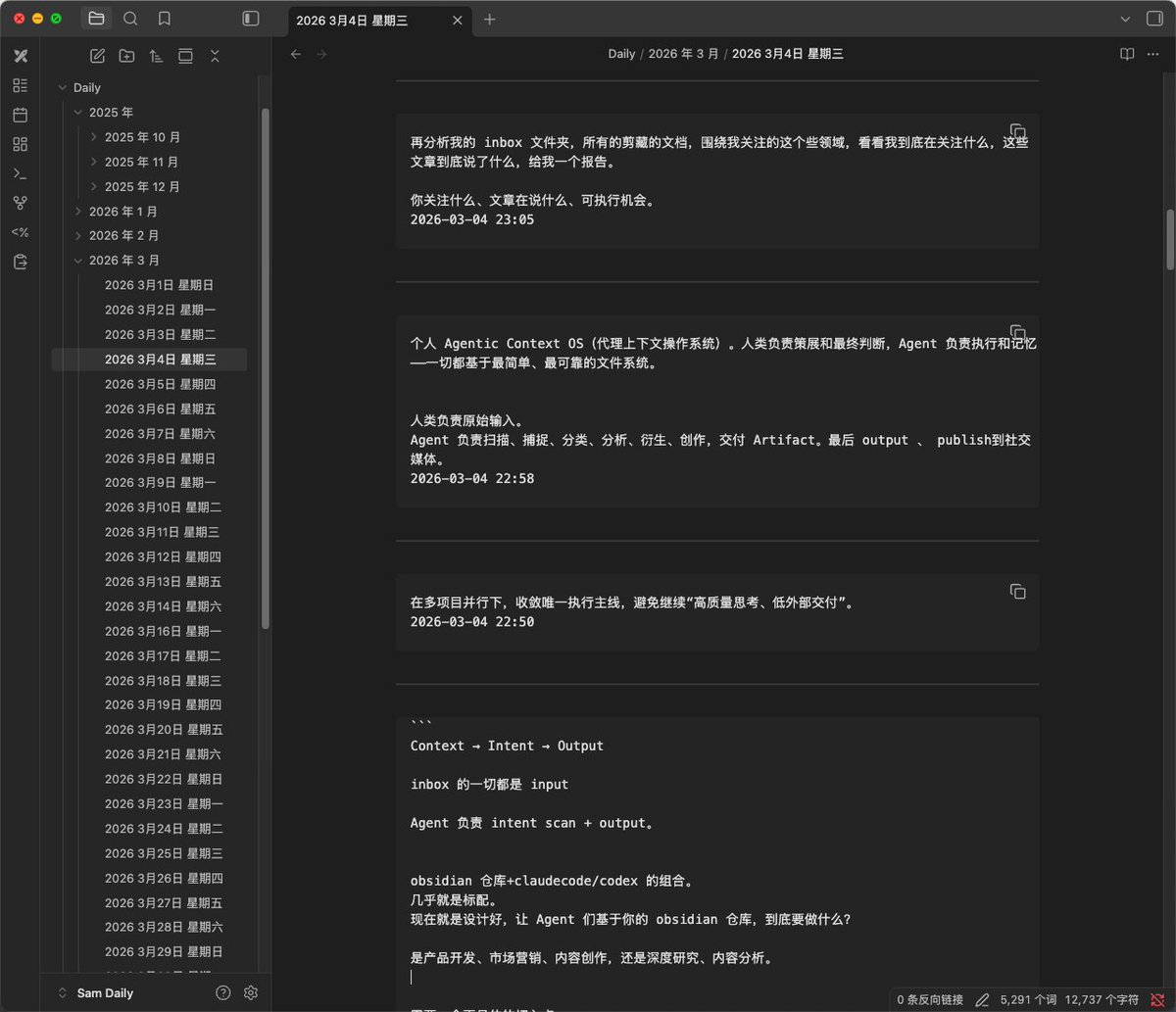Image resolution: width=1176 pixels, height=1012 pixels.
Task: Add a new tab with plus button
Action: click(x=490, y=20)
